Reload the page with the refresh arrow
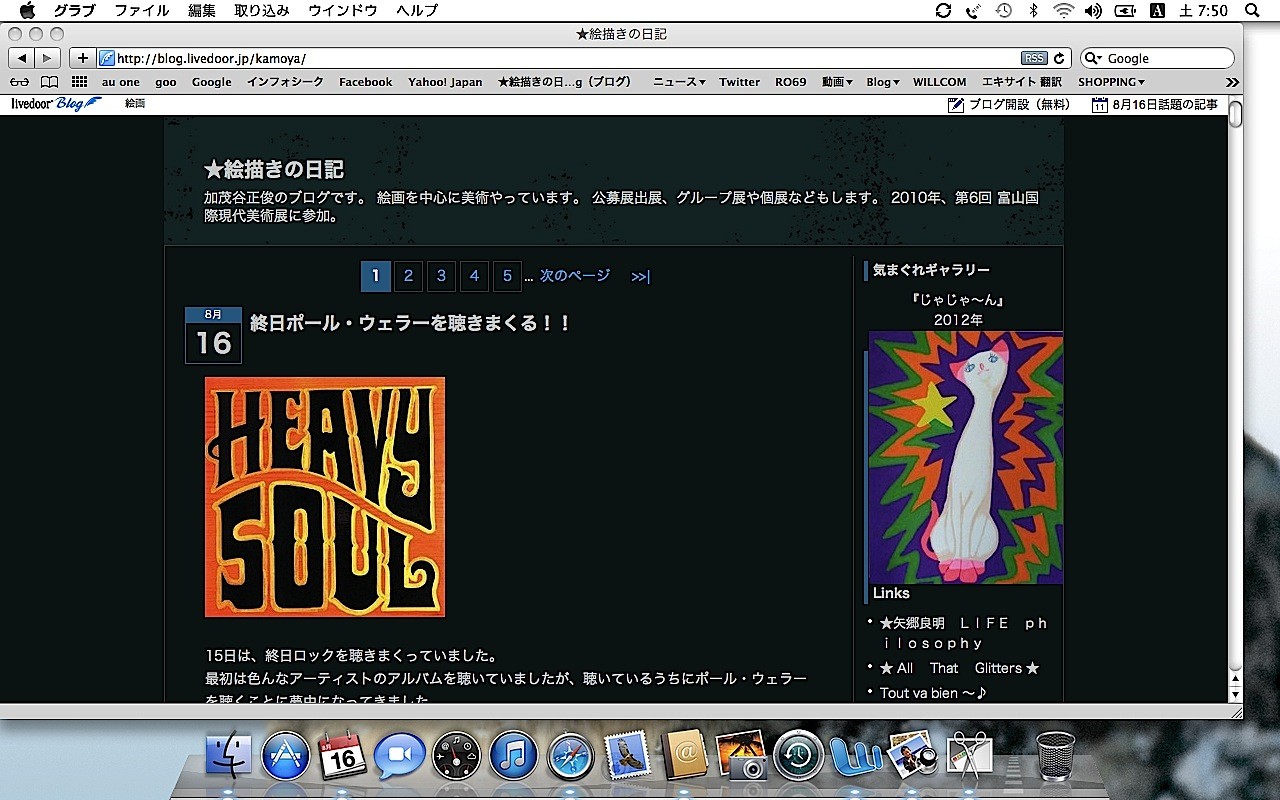Screen dimensions: 1280x800 pos(1060,58)
